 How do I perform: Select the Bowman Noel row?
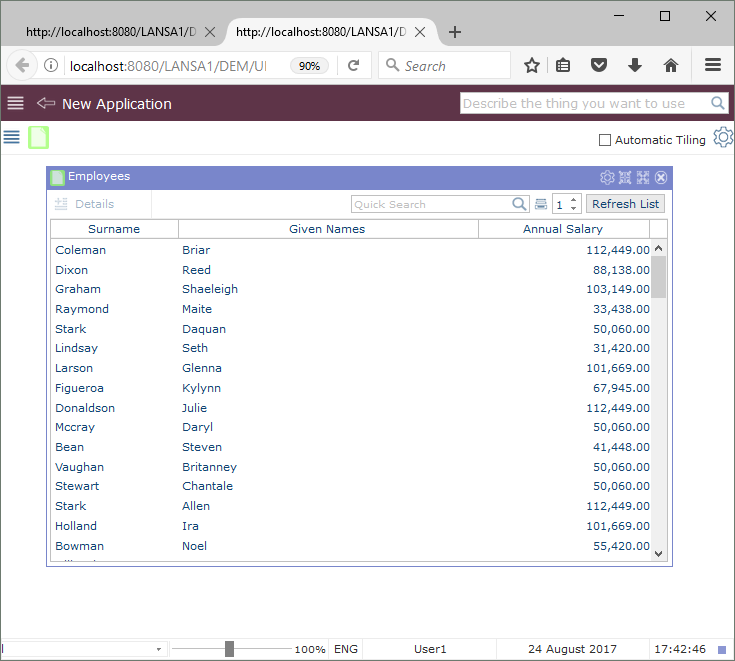351,546
